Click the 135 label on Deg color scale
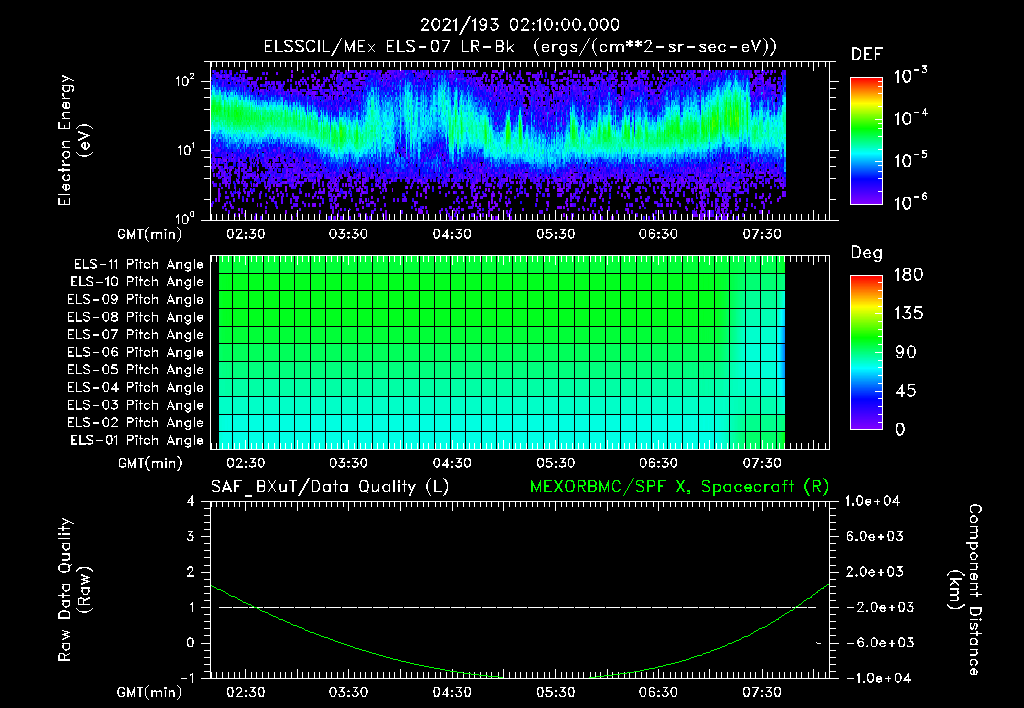The image size is (1024, 708). tap(908, 314)
